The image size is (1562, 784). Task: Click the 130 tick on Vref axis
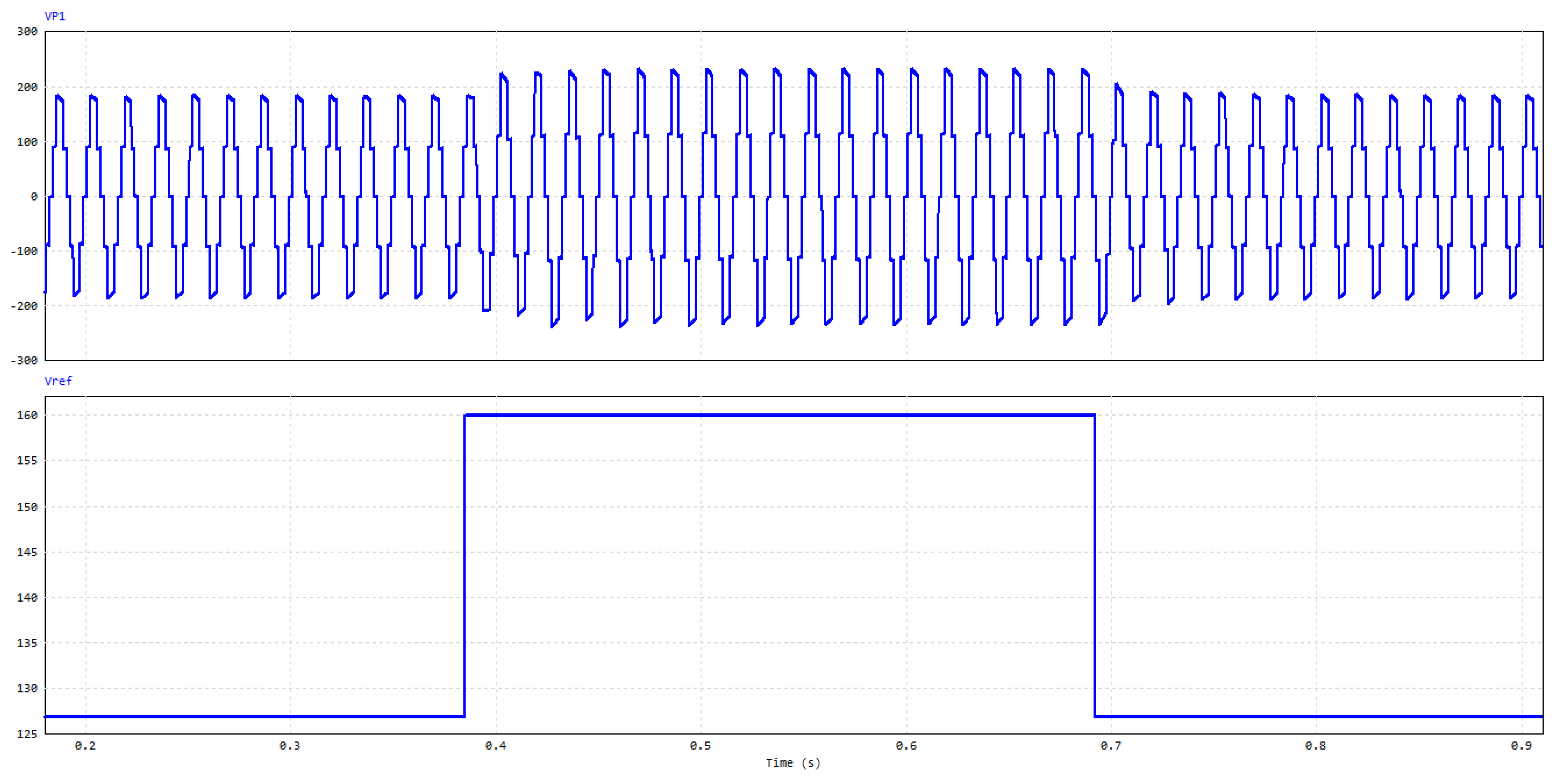pos(27,688)
